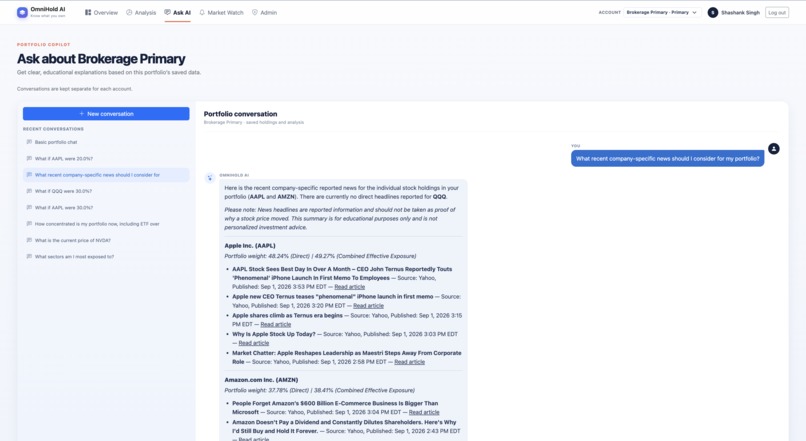Click the OmniHold AI assistant avatar icon
Viewport: 806px width, 441px height.
click(210, 178)
